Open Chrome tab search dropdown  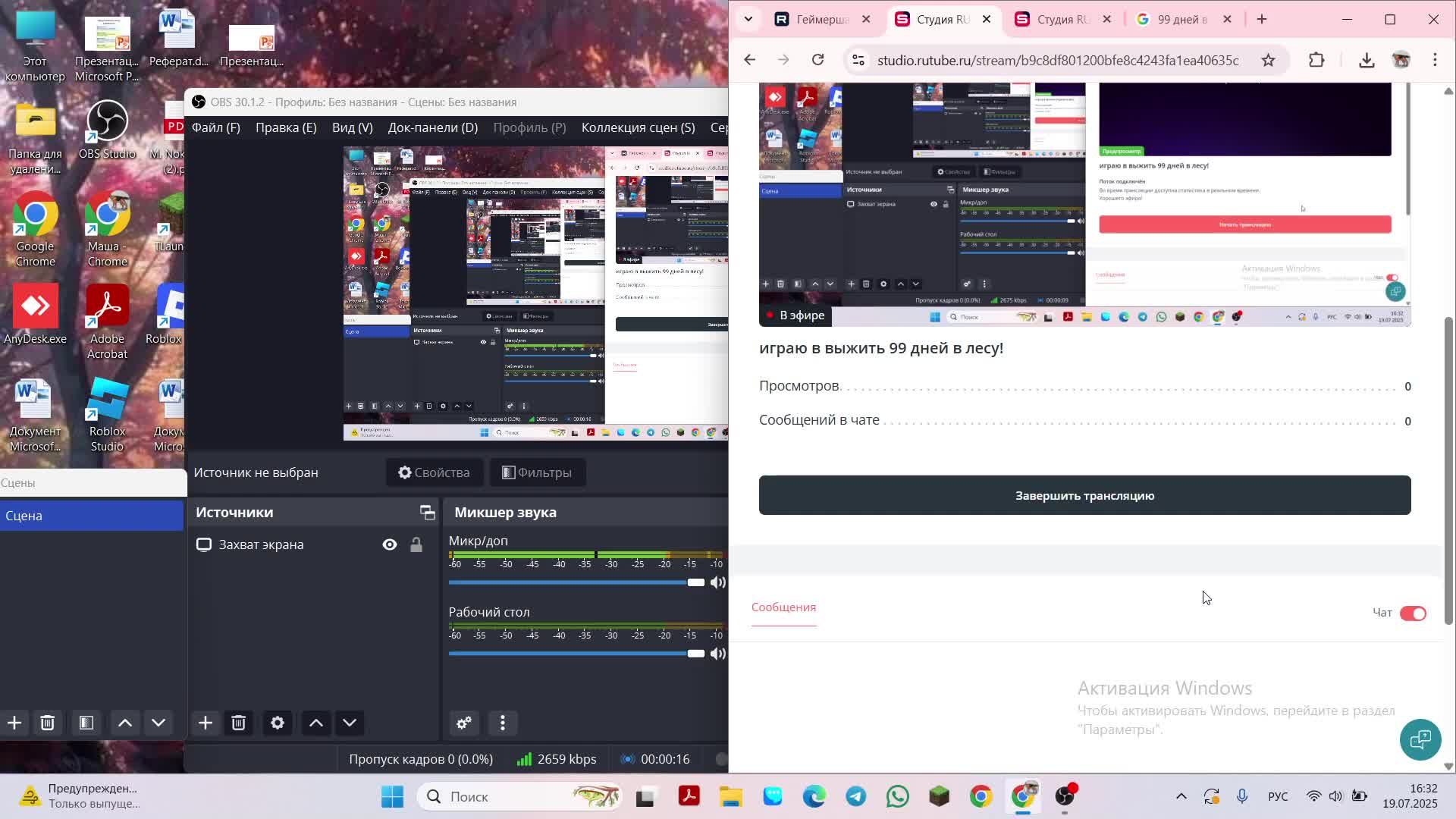(x=748, y=20)
